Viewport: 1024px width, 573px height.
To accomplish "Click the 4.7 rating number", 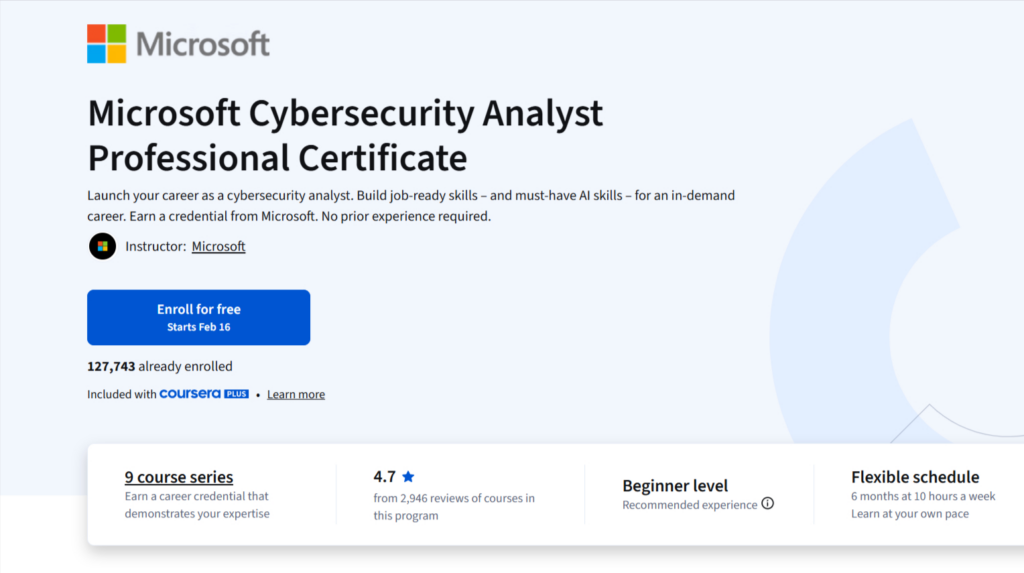I will coord(384,477).
